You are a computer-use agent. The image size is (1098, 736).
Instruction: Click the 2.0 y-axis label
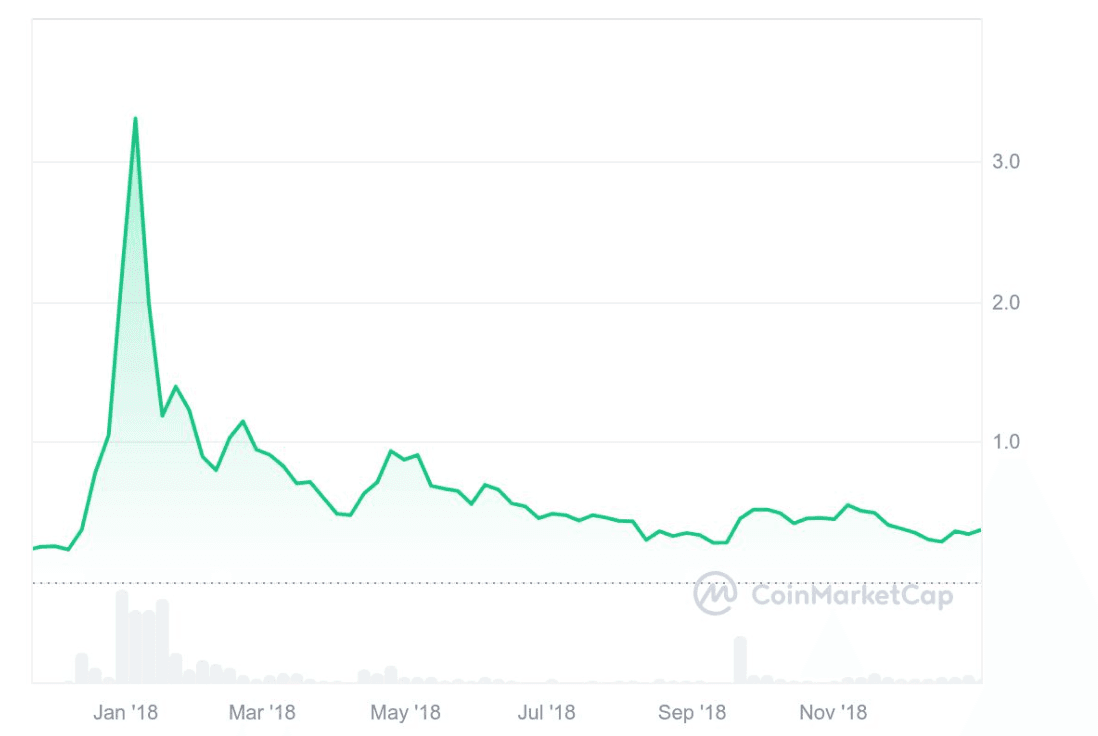coord(1005,302)
